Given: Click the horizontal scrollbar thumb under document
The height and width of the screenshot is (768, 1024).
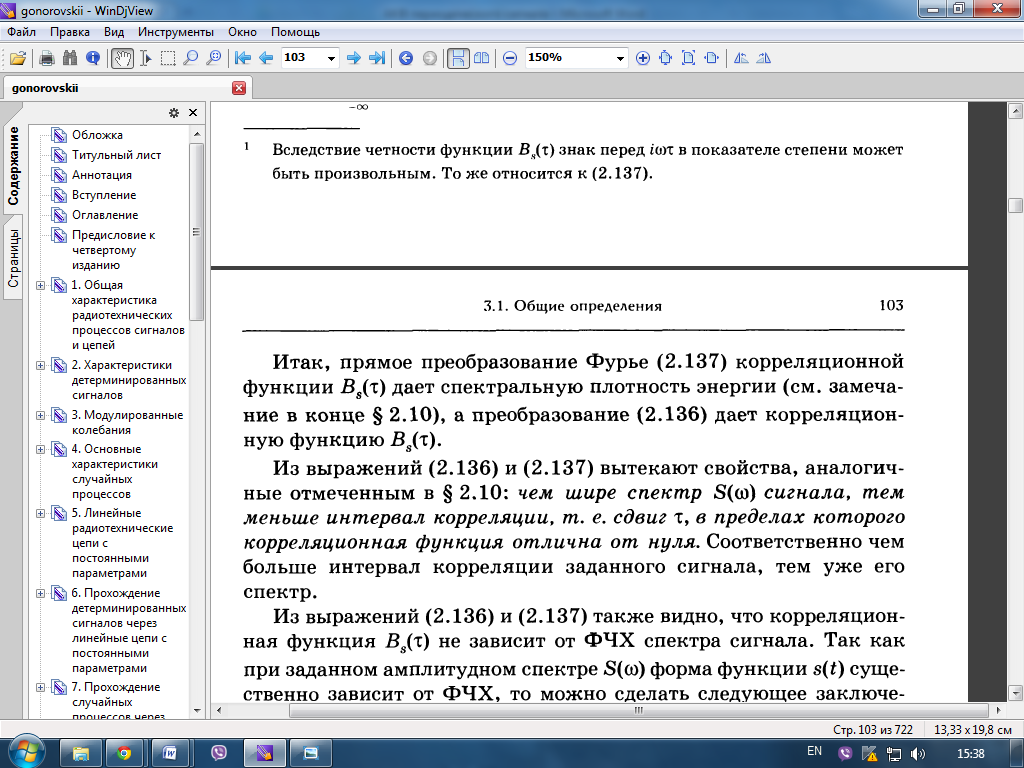Looking at the screenshot, I should tap(639, 711).
